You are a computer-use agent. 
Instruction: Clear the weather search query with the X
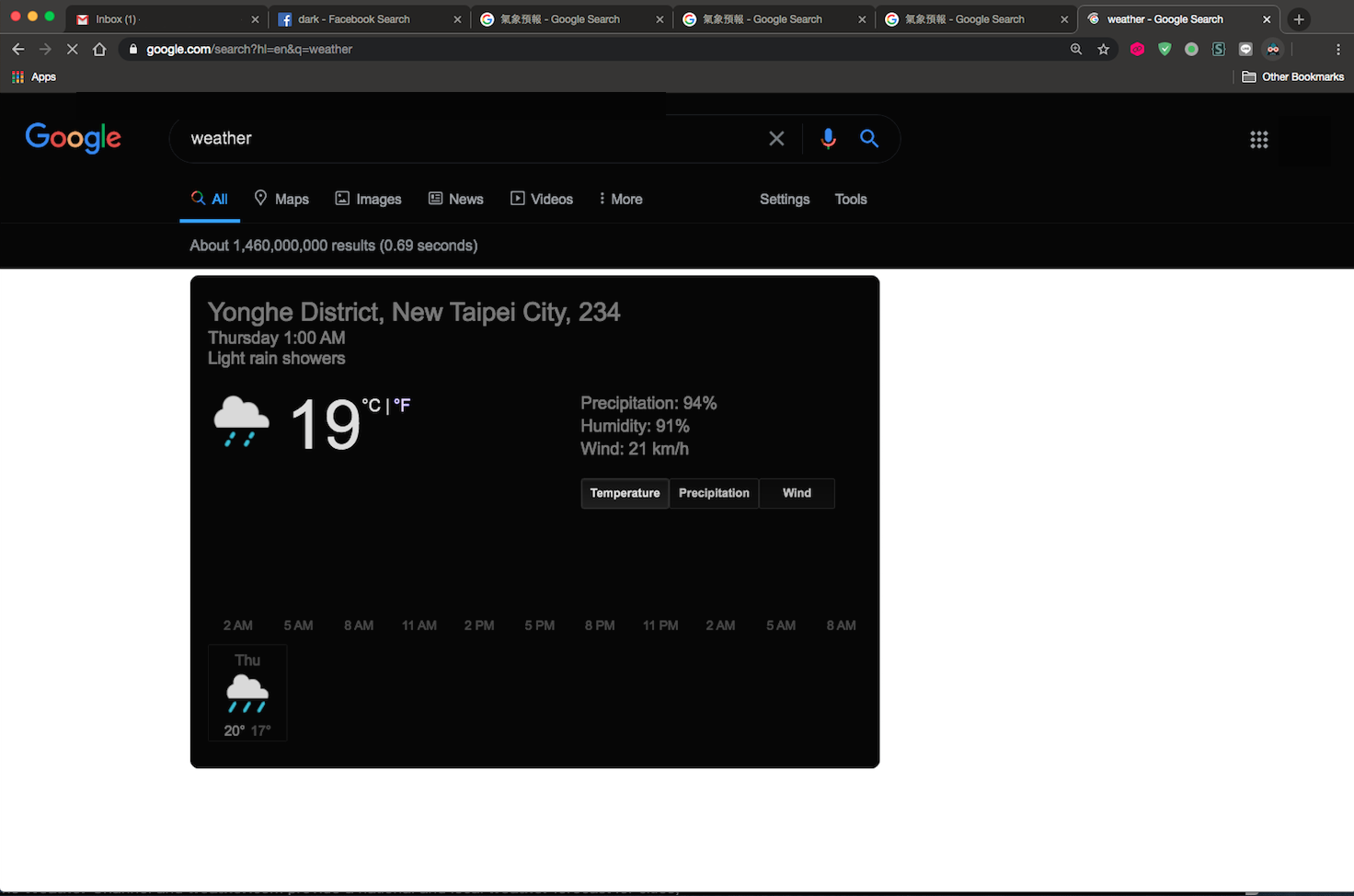(x=776, y=138)
